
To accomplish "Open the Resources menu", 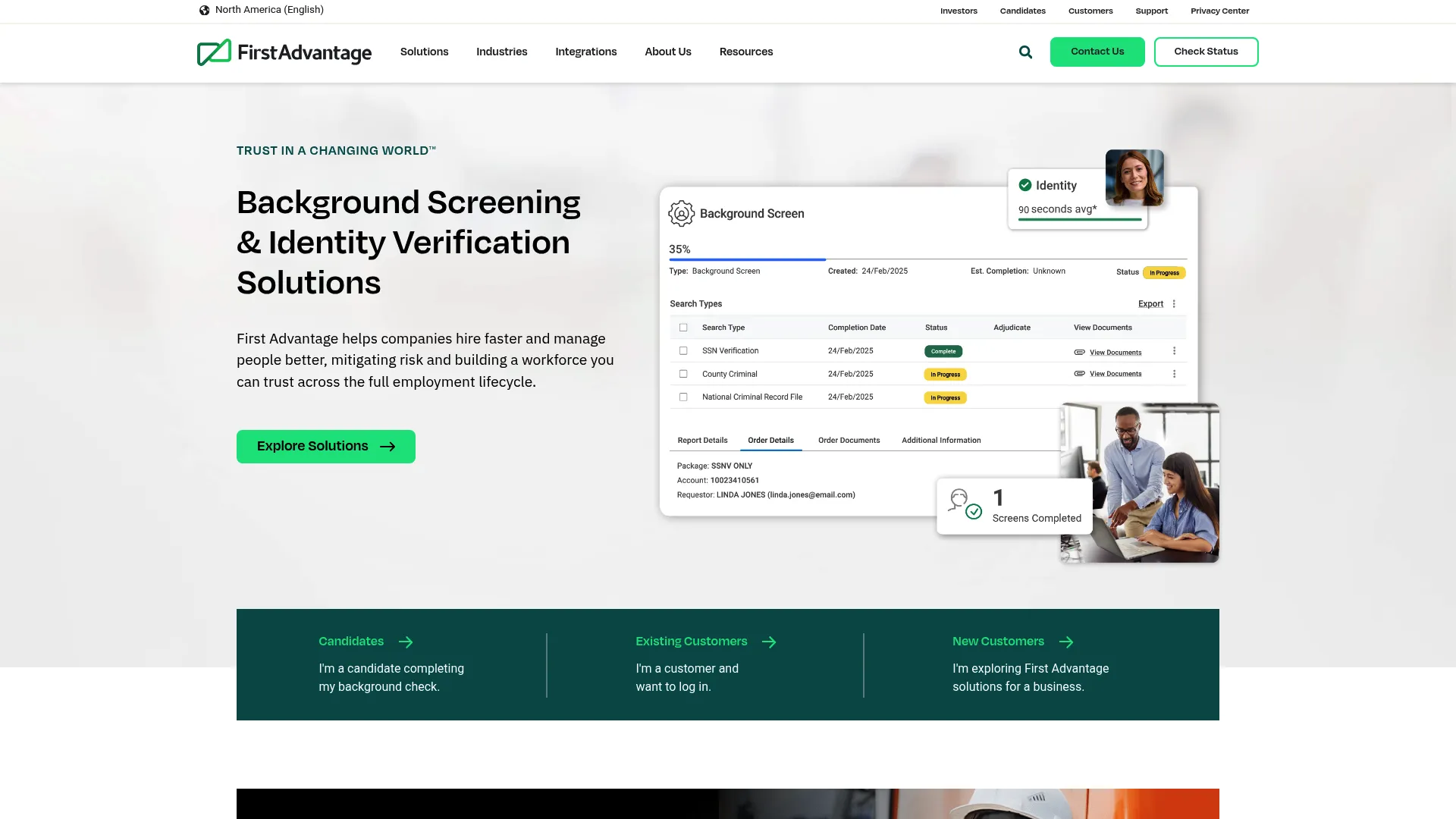I will click(x=745, y=52).
